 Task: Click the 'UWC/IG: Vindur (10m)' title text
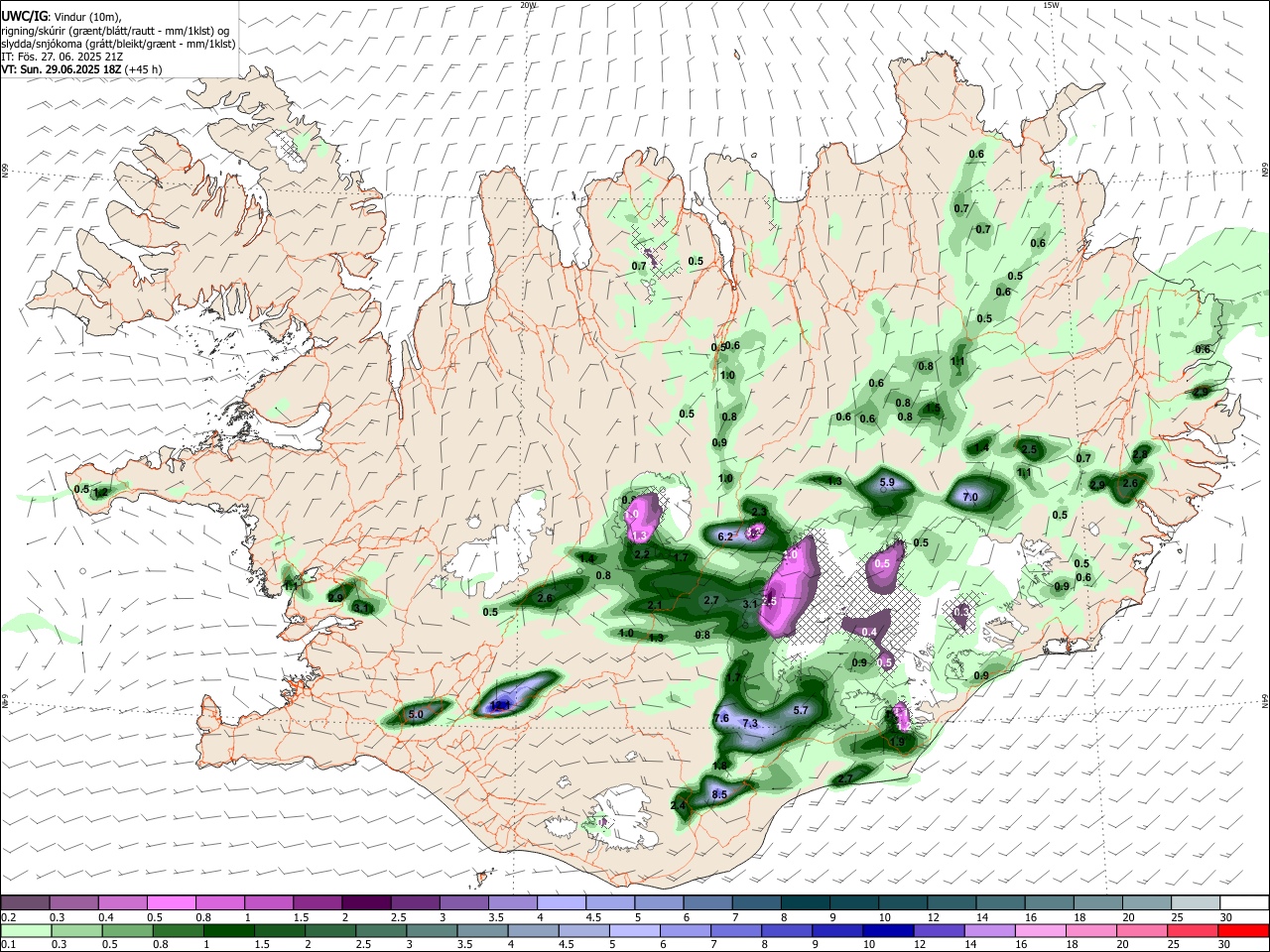[61, 17]
